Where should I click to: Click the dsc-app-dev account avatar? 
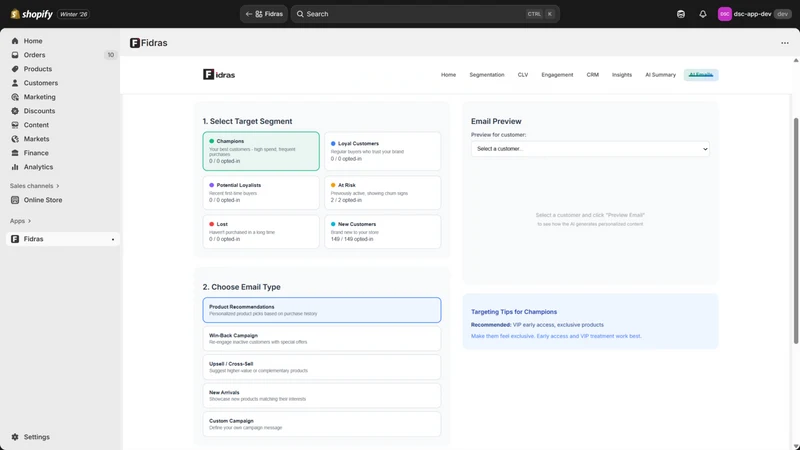[x=724, y=14]
